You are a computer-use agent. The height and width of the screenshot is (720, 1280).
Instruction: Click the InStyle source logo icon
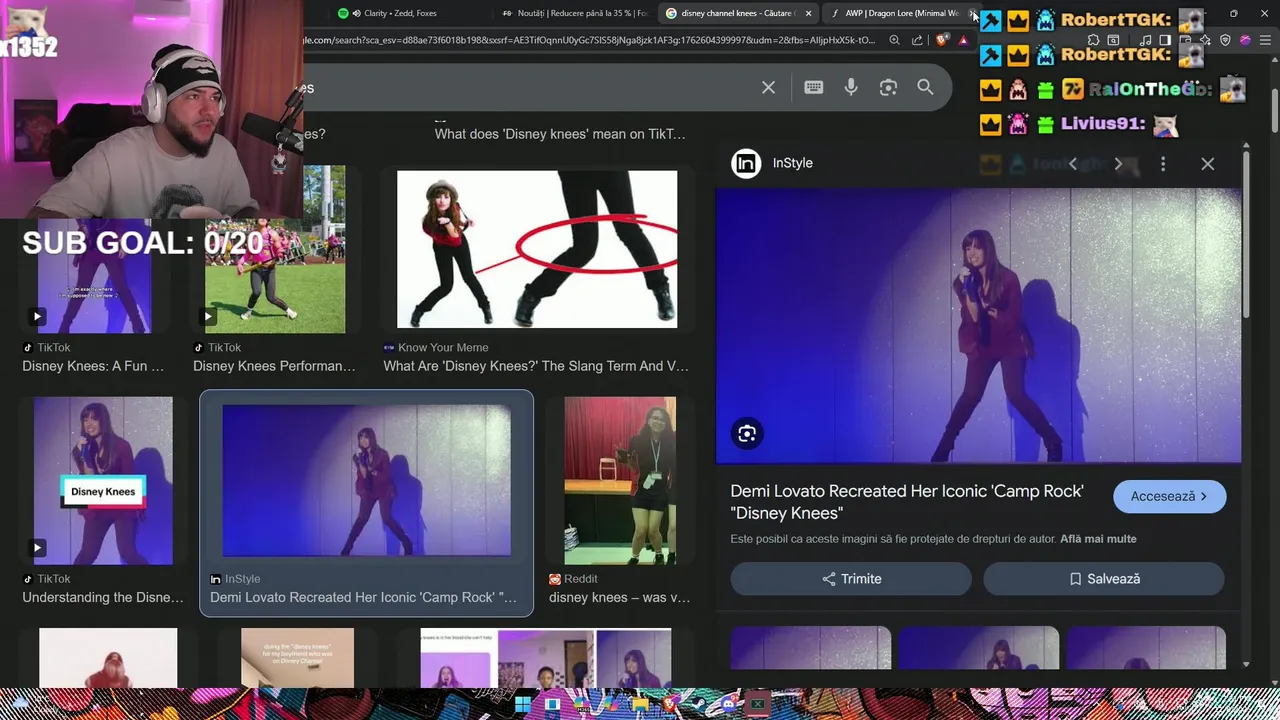click(746, 163)
